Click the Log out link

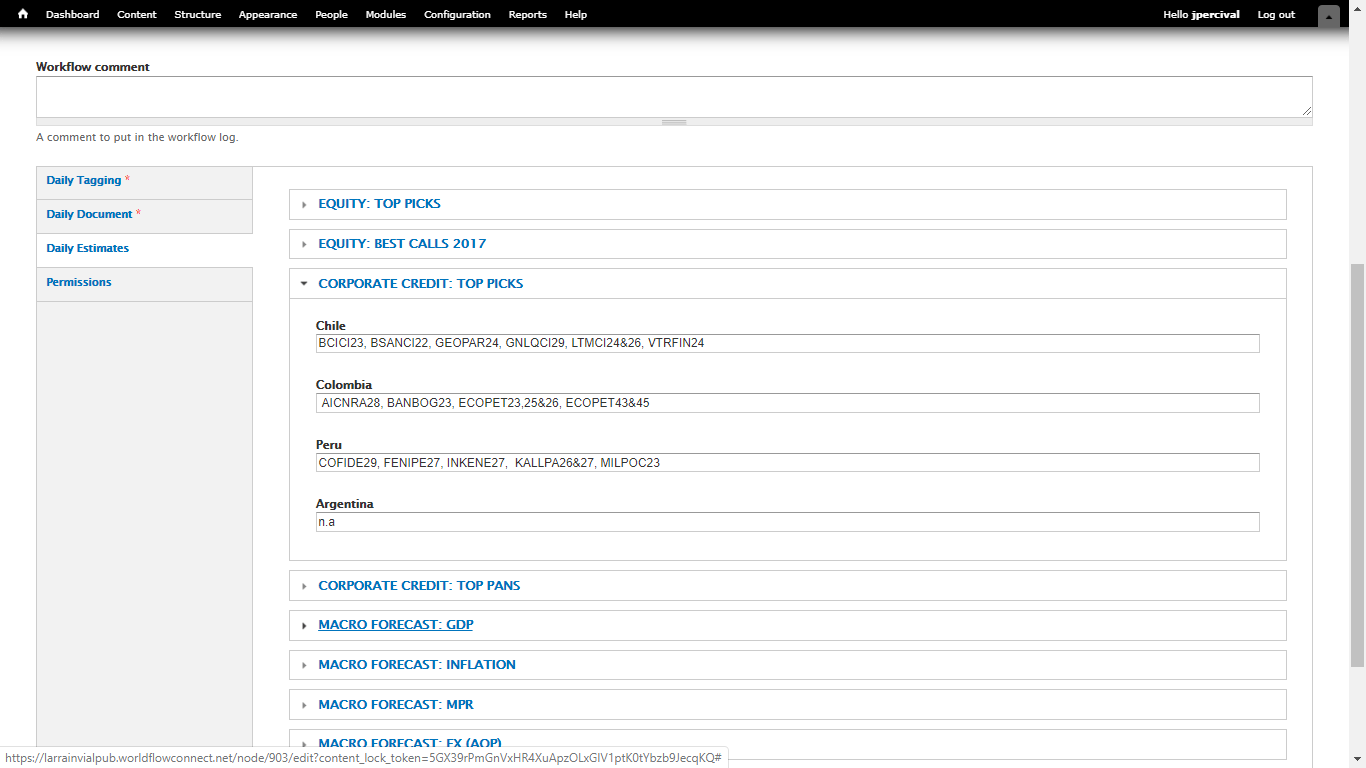pyautogui.click(x=1275, y=15)
